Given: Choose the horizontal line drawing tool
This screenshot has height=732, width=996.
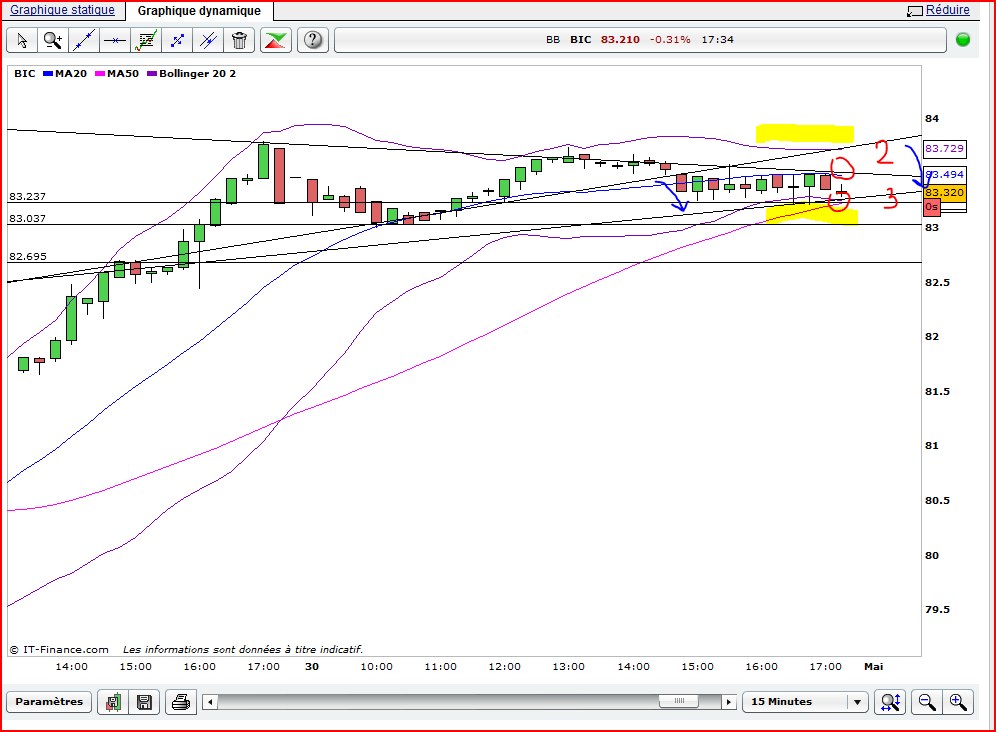Looking at the screenshot, I should pos(115,40).
